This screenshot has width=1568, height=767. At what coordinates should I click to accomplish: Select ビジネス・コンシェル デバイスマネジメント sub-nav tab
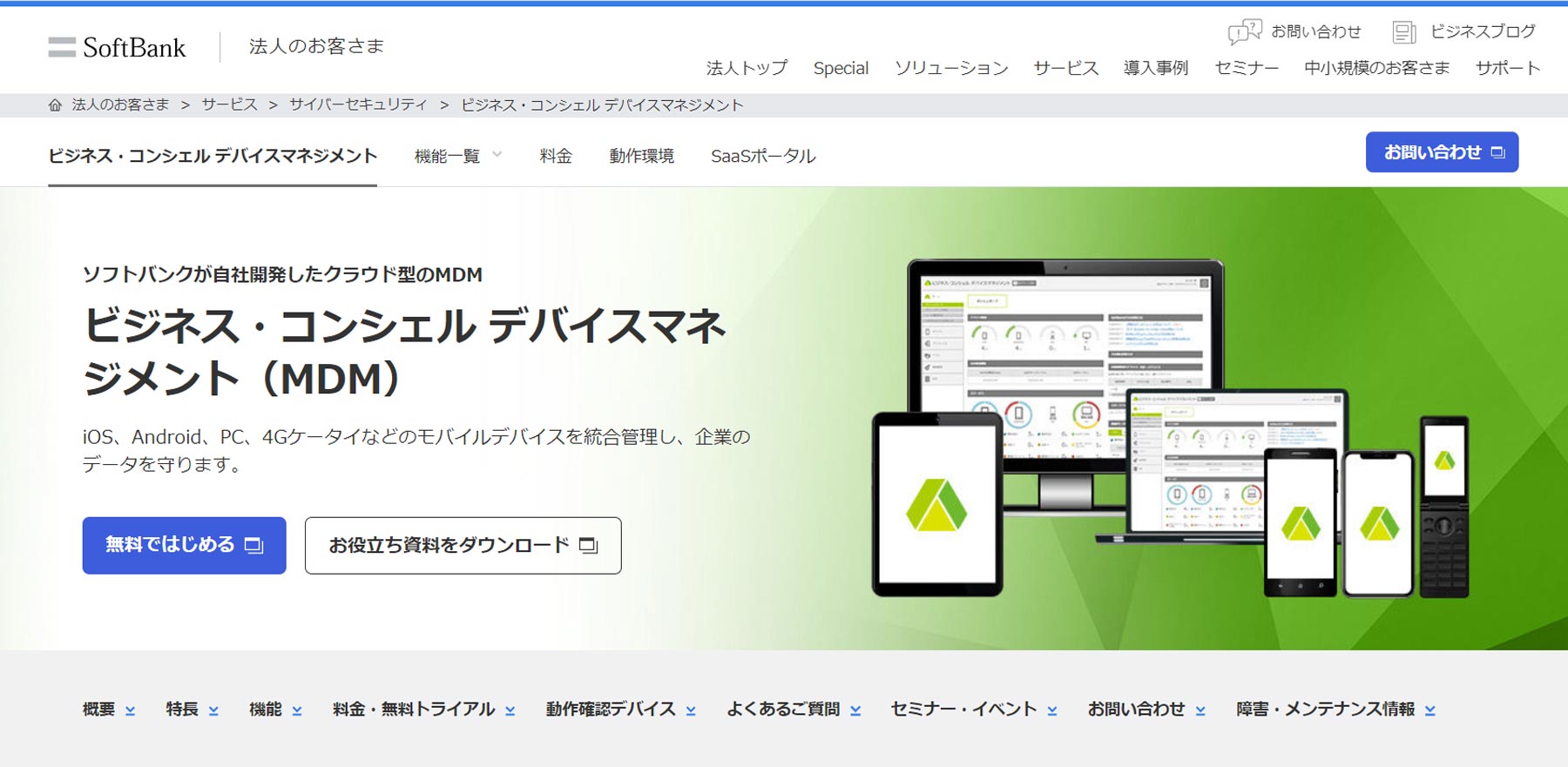click(213, 156)
